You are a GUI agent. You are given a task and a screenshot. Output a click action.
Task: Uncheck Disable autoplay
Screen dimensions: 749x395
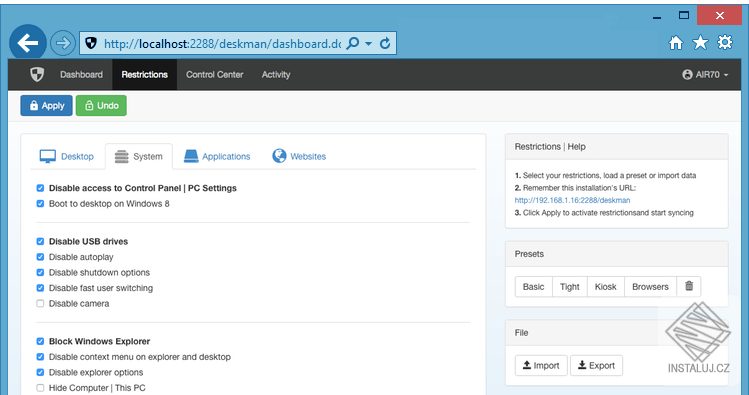tap(40, 257)
